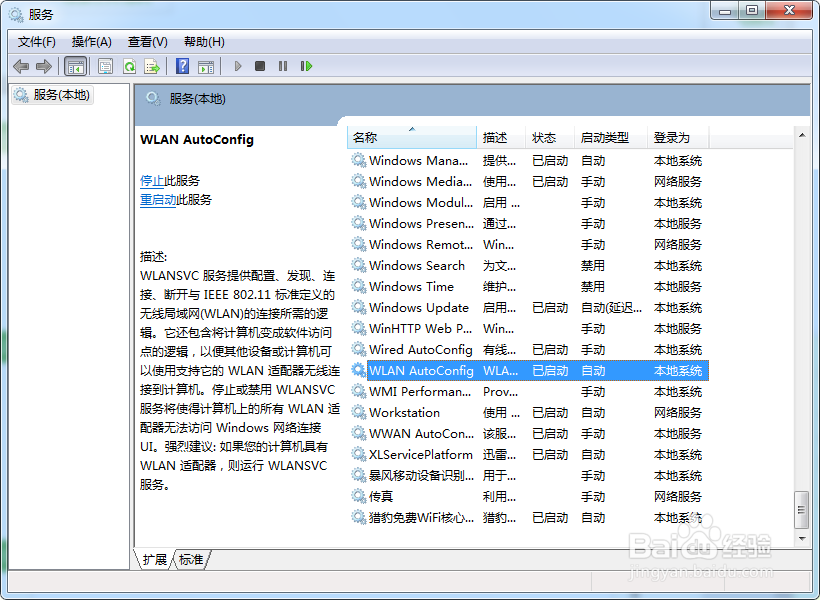
Task: Maximize the 服务 window
Action: tap(752, 11)
